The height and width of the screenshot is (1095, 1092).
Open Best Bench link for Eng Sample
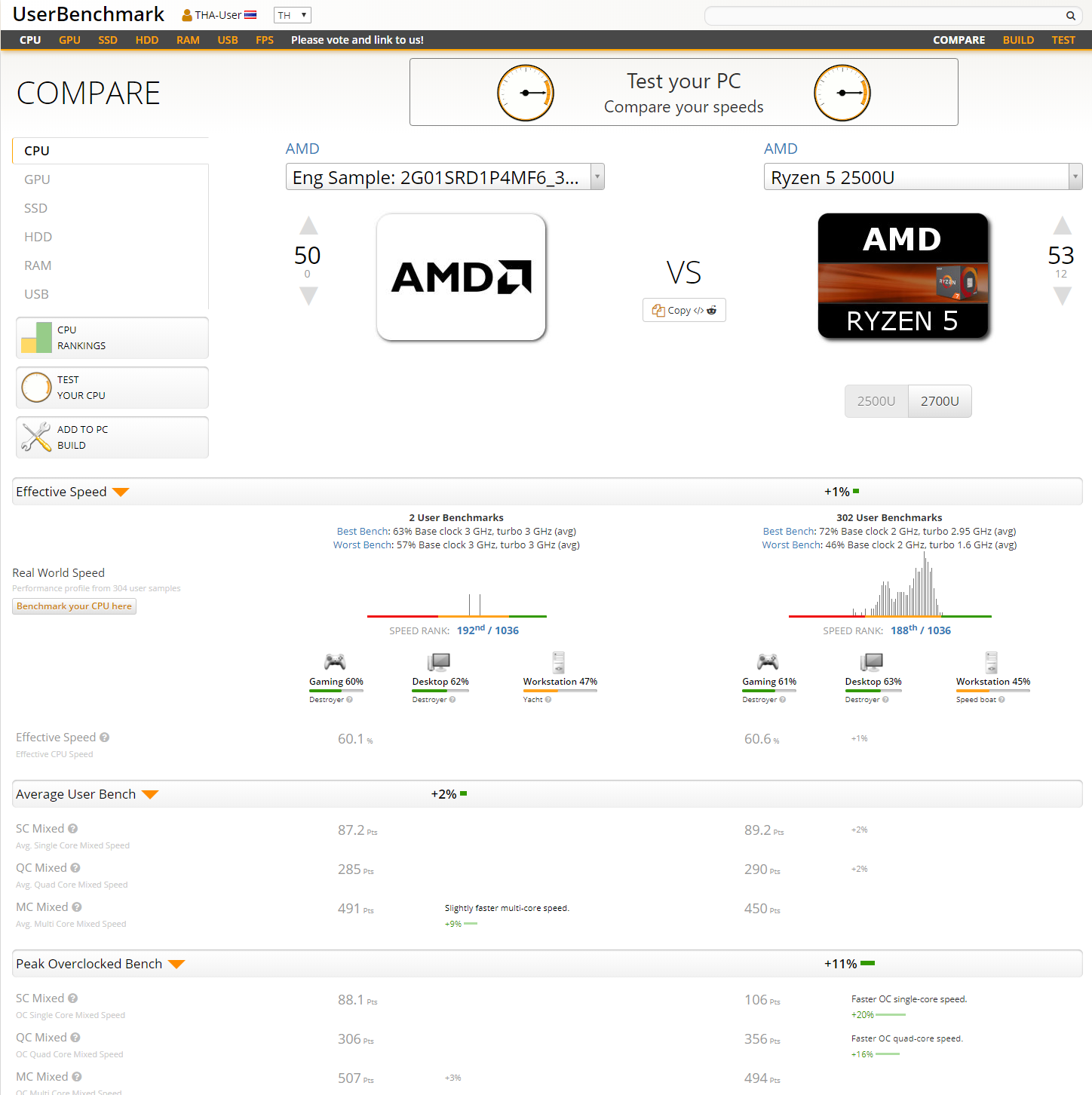363,532
